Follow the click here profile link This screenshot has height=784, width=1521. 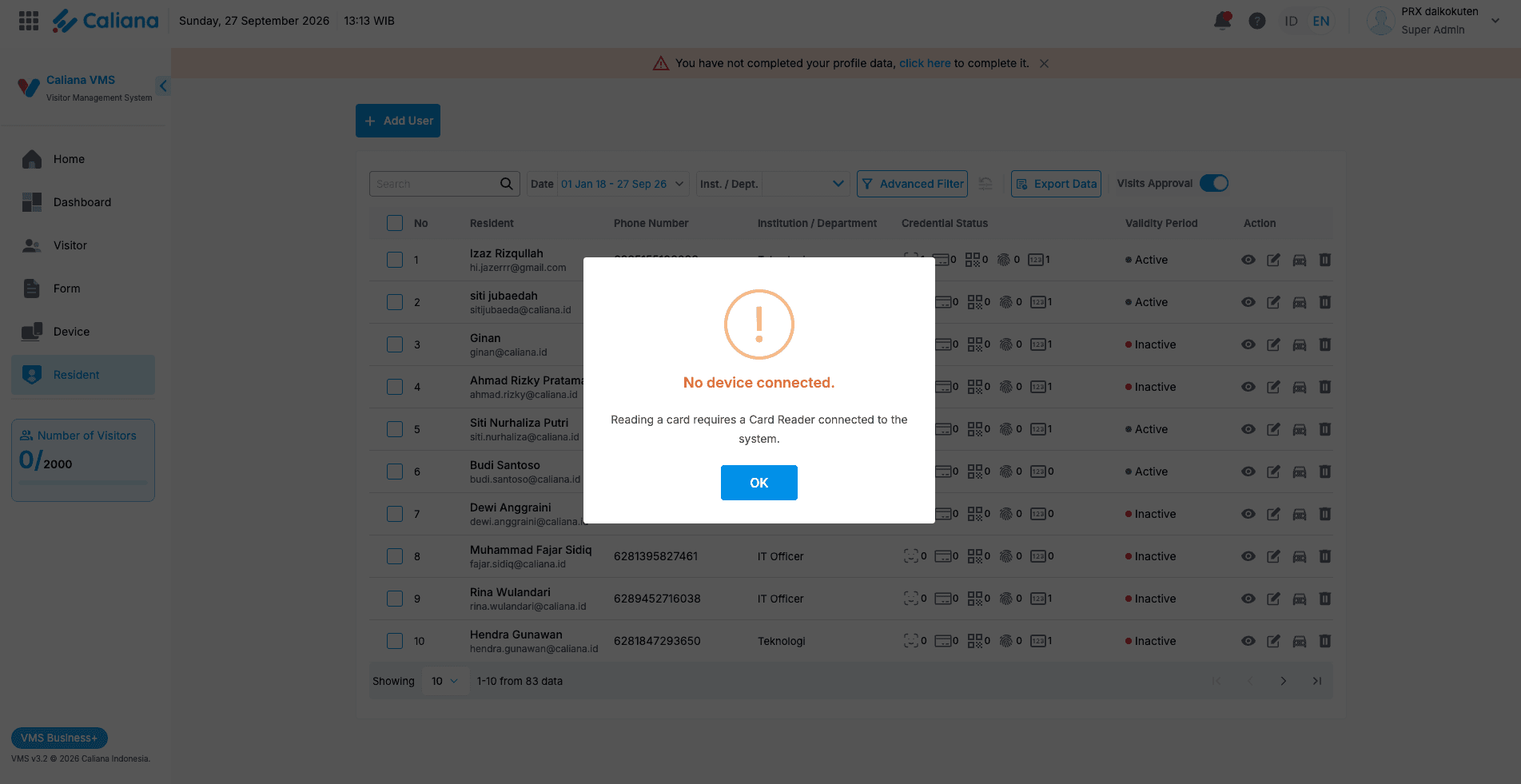pos(925,63)
